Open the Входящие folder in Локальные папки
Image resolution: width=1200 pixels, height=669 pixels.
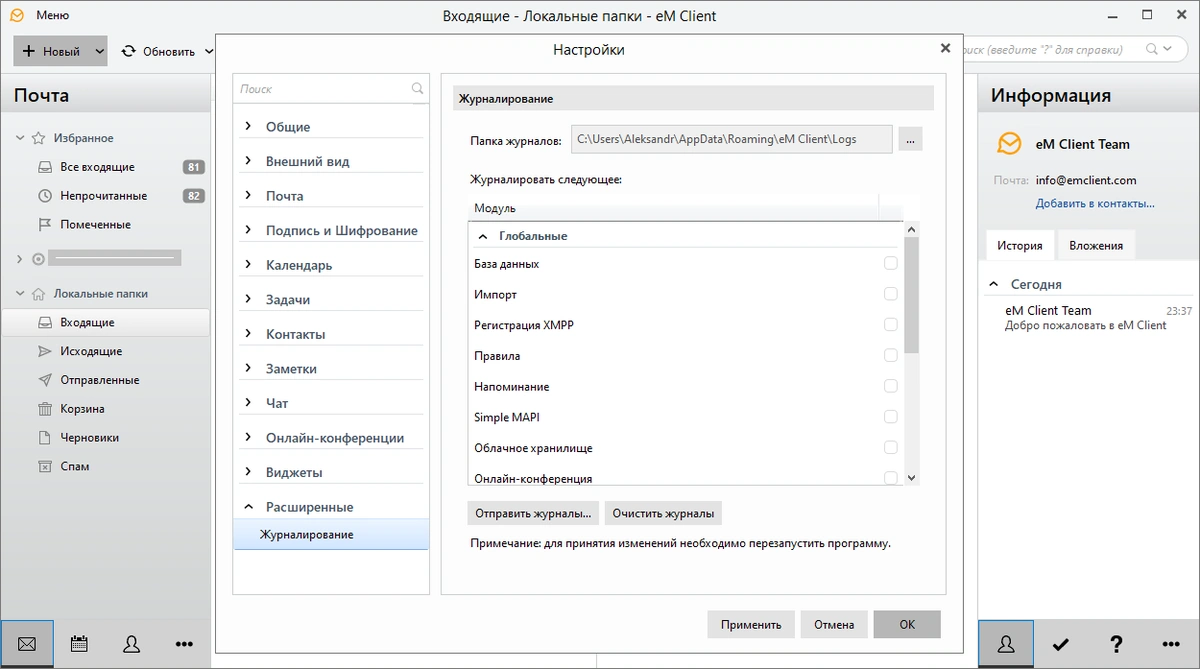[105, 322]
